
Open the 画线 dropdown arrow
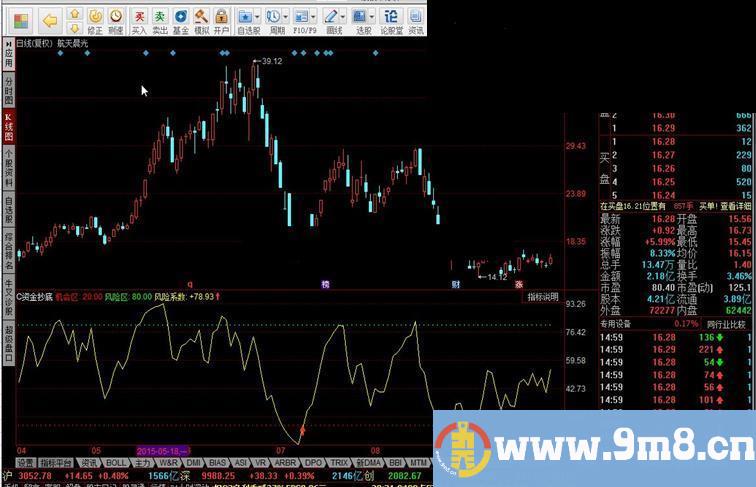(x=345, y=17)
